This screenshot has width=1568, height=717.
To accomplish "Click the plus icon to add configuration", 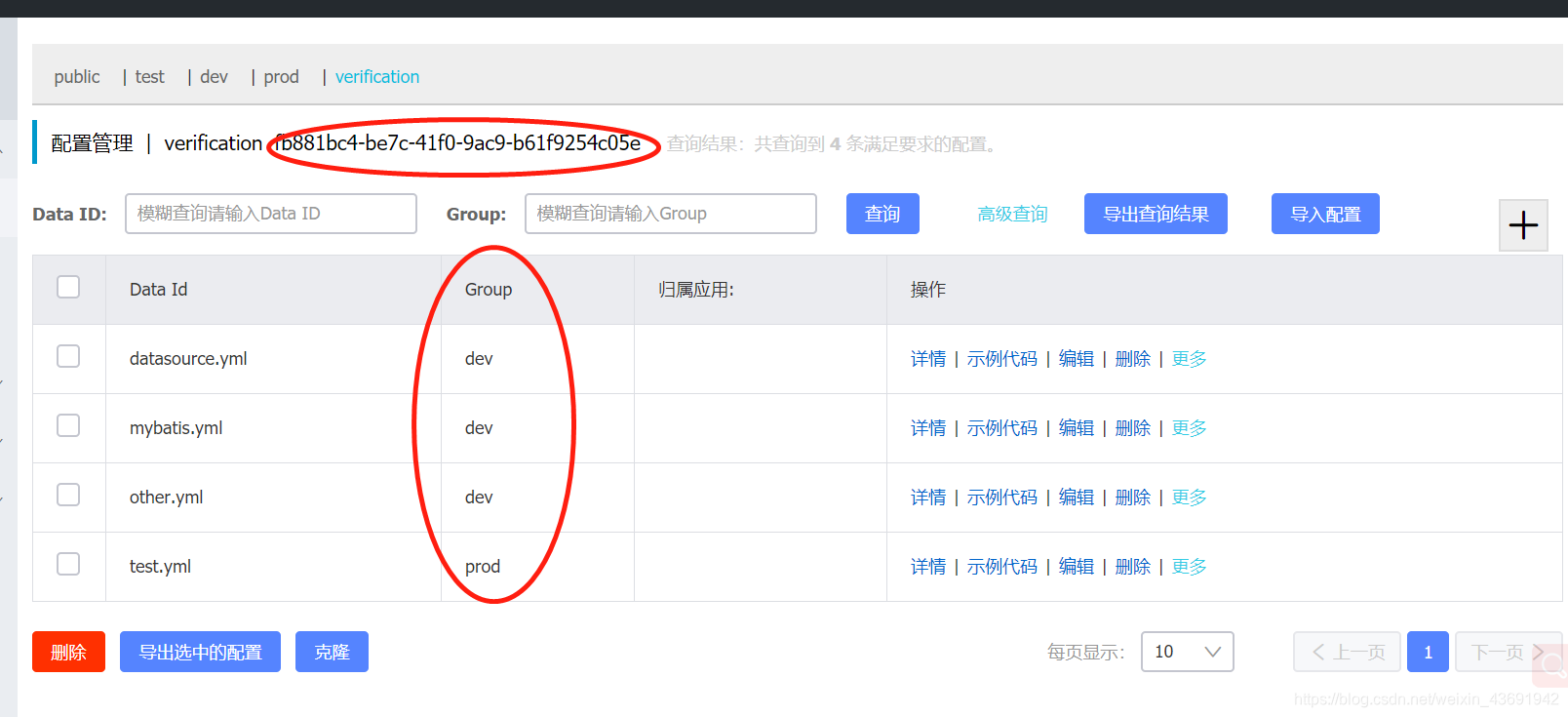I will point(1523,225).
